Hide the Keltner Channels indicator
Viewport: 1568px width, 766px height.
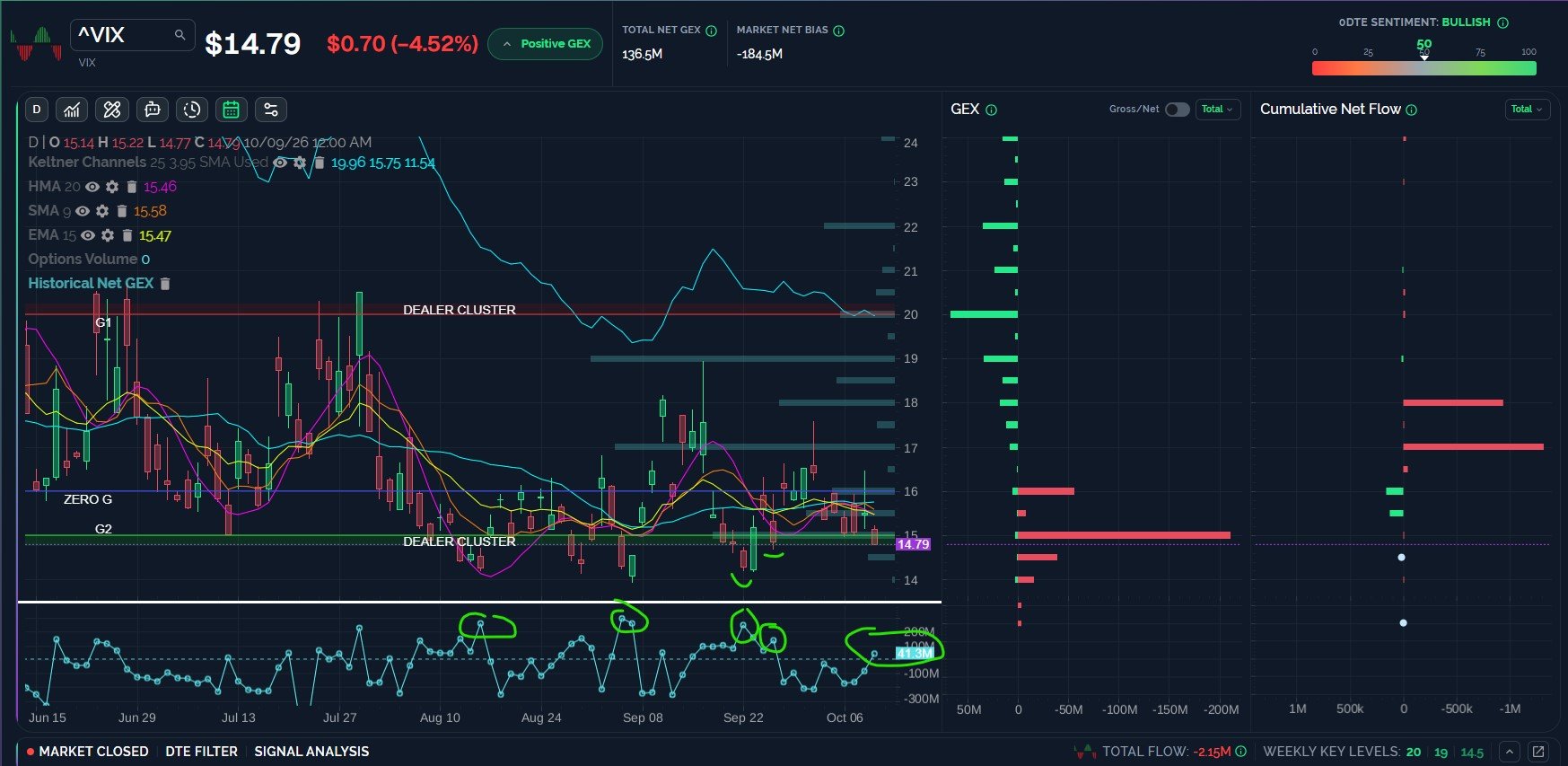tap(280, 163)
